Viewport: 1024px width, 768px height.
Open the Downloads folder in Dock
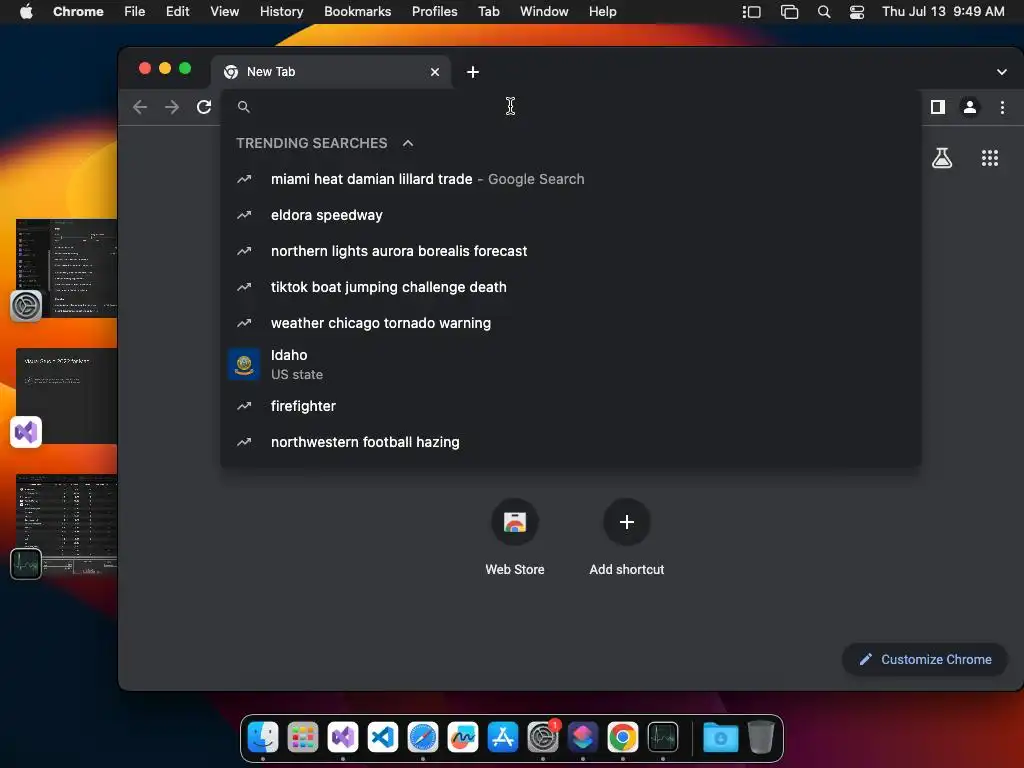click(x=721, y=737)
